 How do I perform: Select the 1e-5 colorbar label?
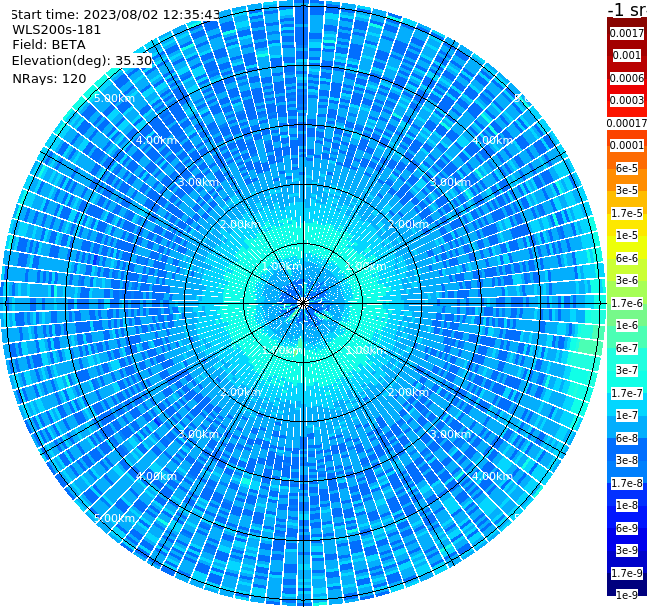point(627,235)
